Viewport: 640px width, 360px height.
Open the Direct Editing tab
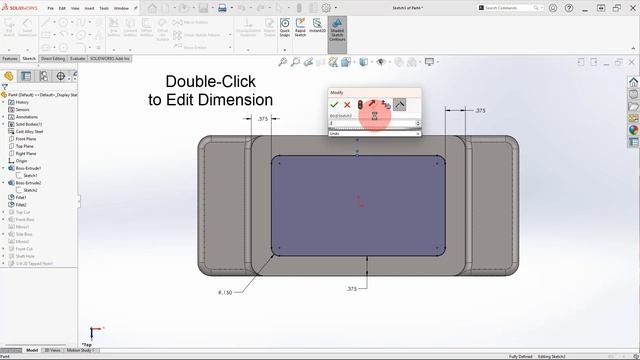click(x=53, y=59)
